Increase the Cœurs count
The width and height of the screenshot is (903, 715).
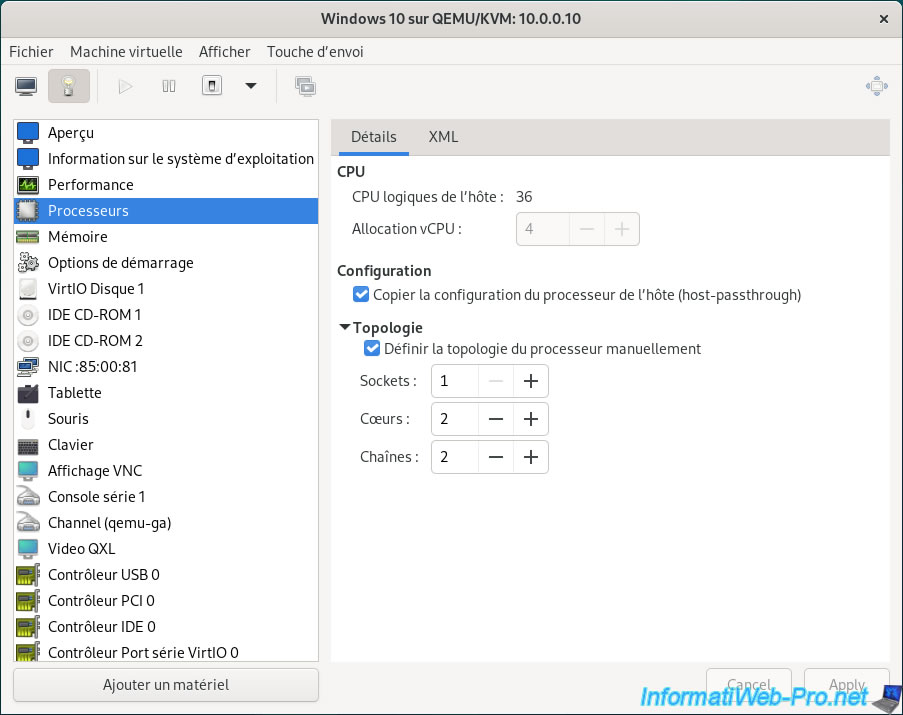(x=530, y=419)
